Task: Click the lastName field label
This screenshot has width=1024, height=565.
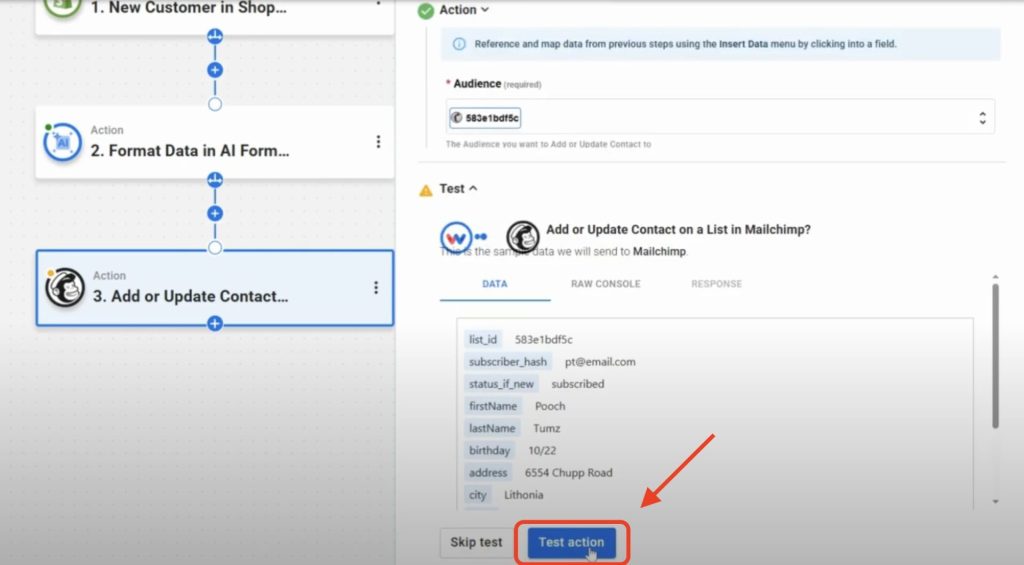Action: (492, 428)
